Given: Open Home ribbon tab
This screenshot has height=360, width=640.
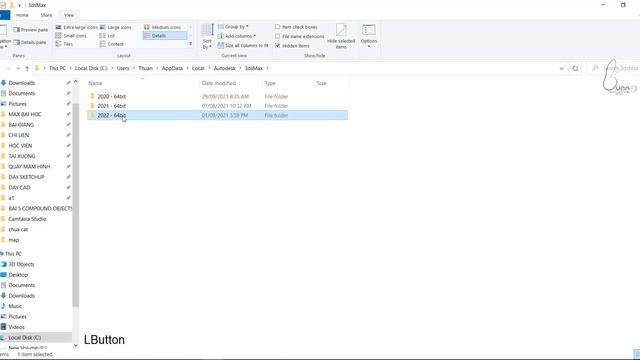Looking at the screenshot, I should (x=22, y=15).
